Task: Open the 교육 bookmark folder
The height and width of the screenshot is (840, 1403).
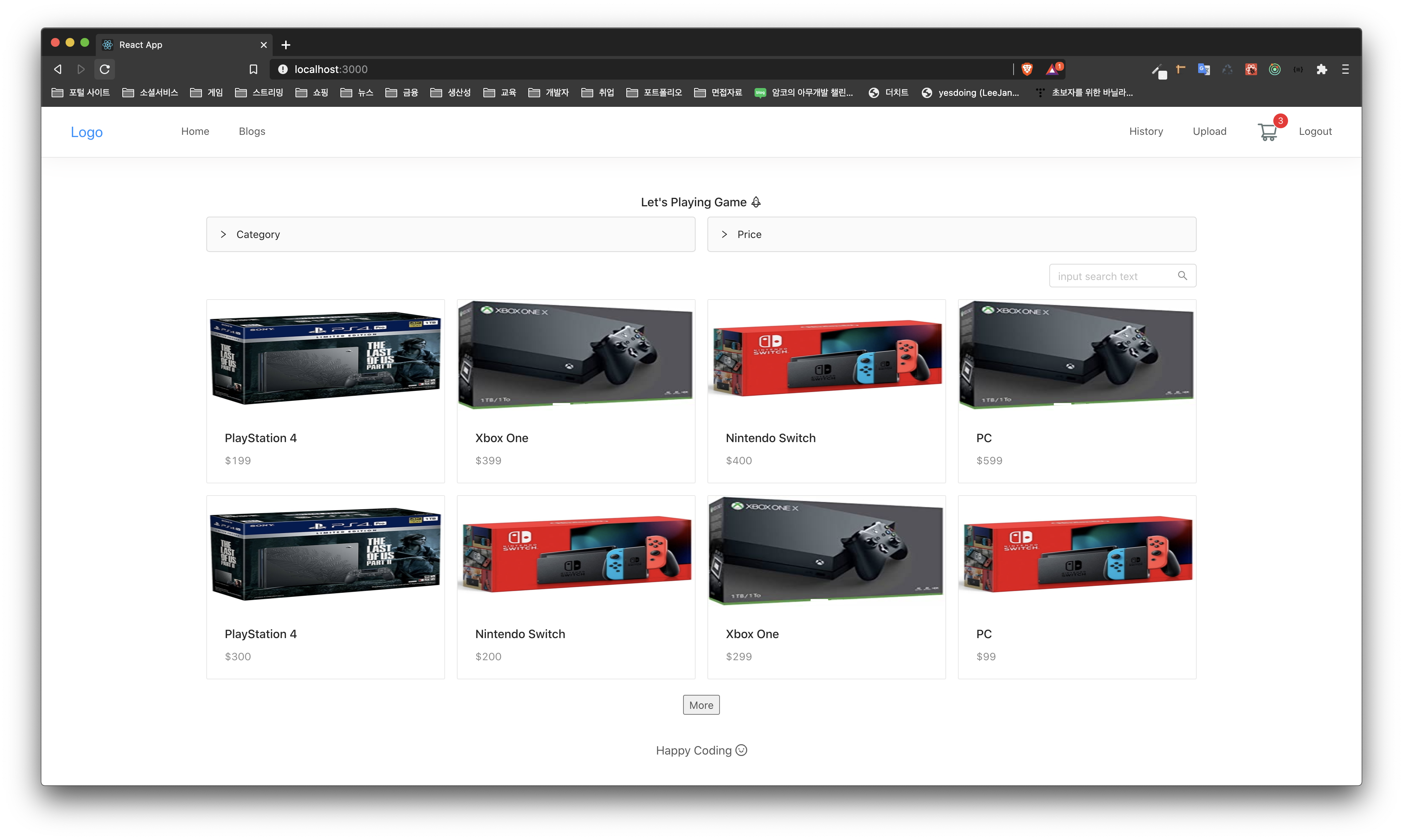Action: point(500,92)
